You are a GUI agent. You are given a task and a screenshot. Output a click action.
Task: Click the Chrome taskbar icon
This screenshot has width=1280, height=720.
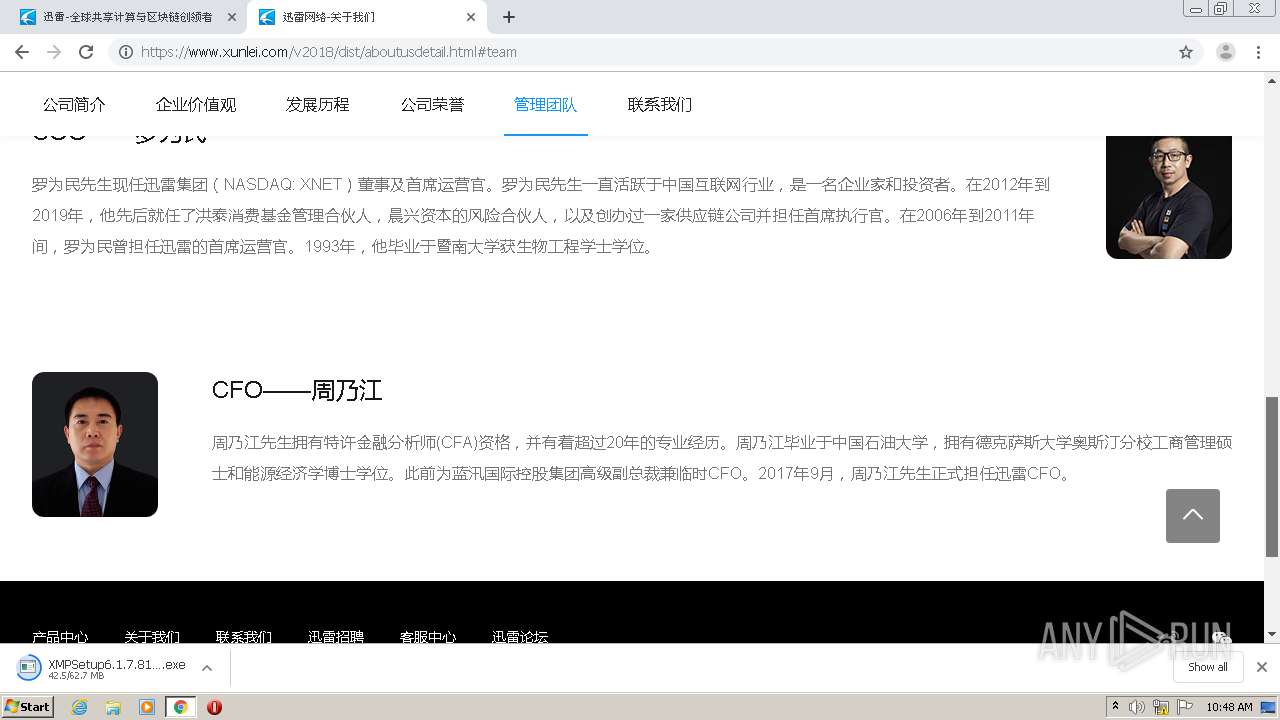(x=180, y=707)
